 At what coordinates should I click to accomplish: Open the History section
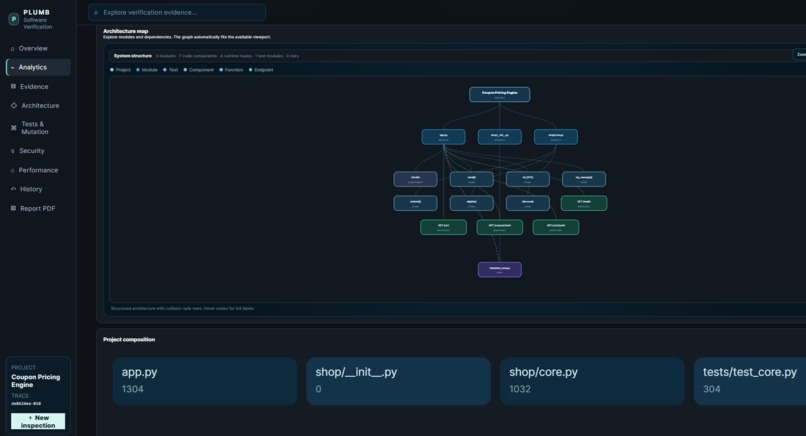tap(38, 189)
